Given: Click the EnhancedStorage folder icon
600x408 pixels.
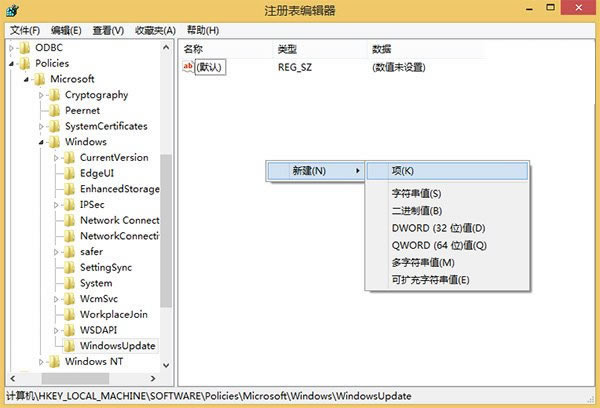Looking at the screenshot, I should pyautogui.click(x=69, y=189).
